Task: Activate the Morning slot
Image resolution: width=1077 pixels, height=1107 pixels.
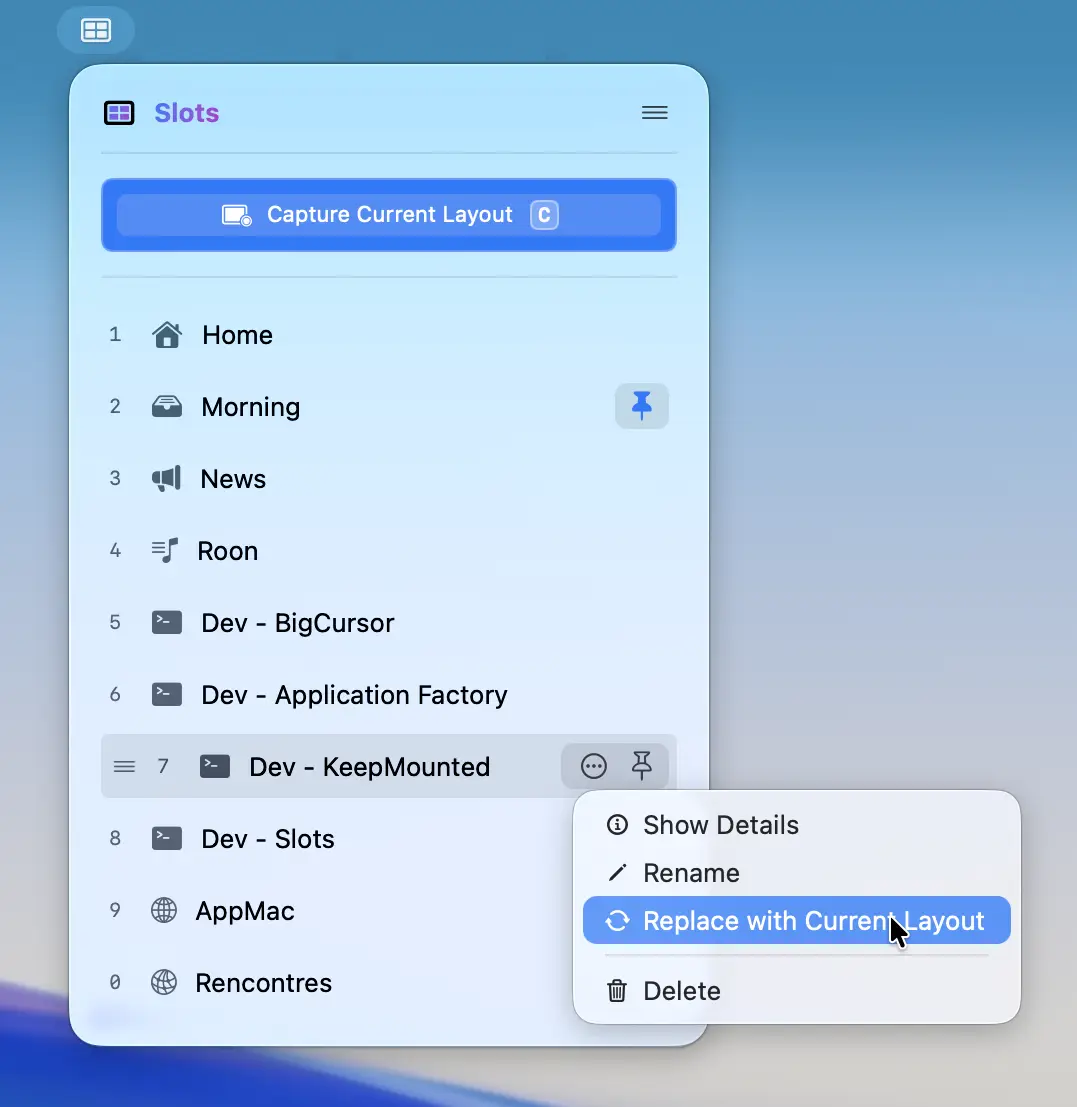Action: click(x=389, y=407)
